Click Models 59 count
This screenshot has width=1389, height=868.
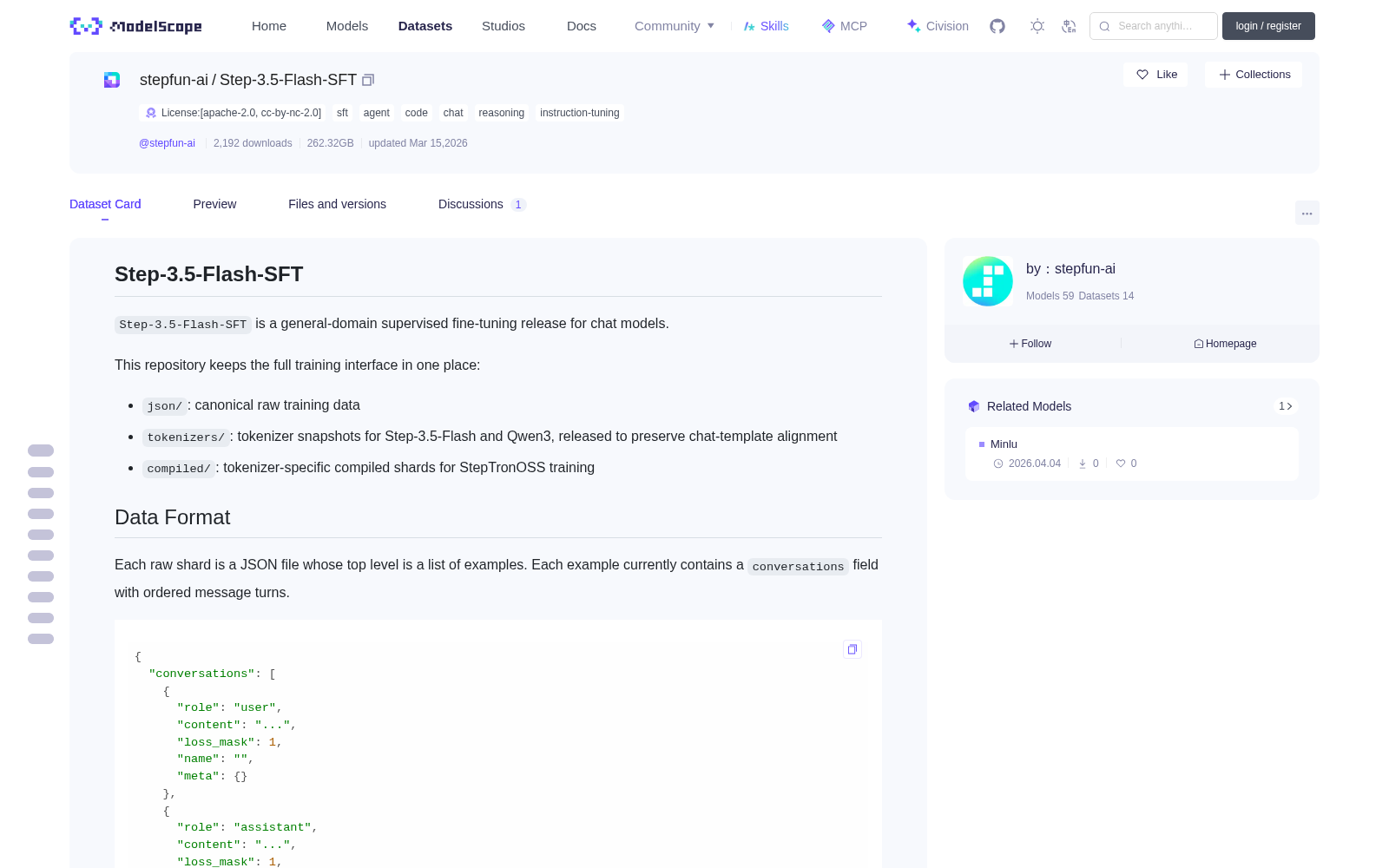pos(1050,296)
